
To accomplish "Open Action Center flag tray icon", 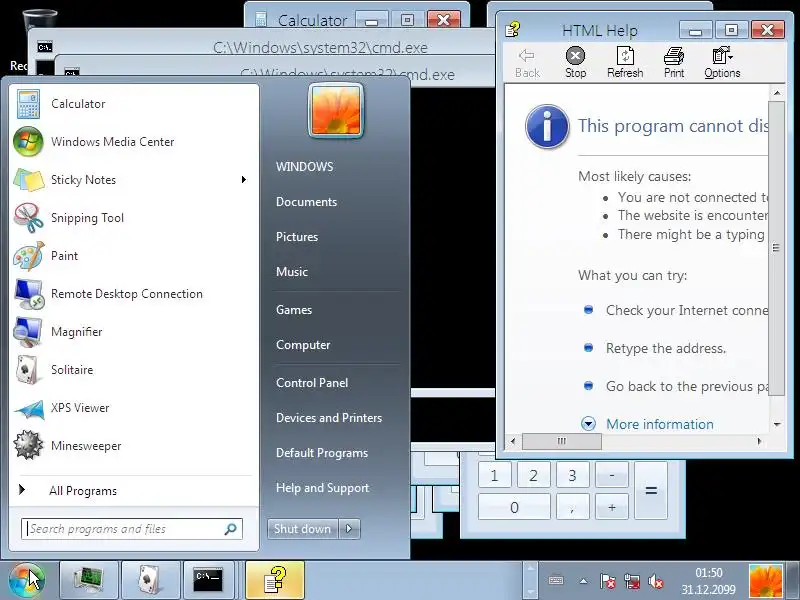I will [x=608, y=581].
